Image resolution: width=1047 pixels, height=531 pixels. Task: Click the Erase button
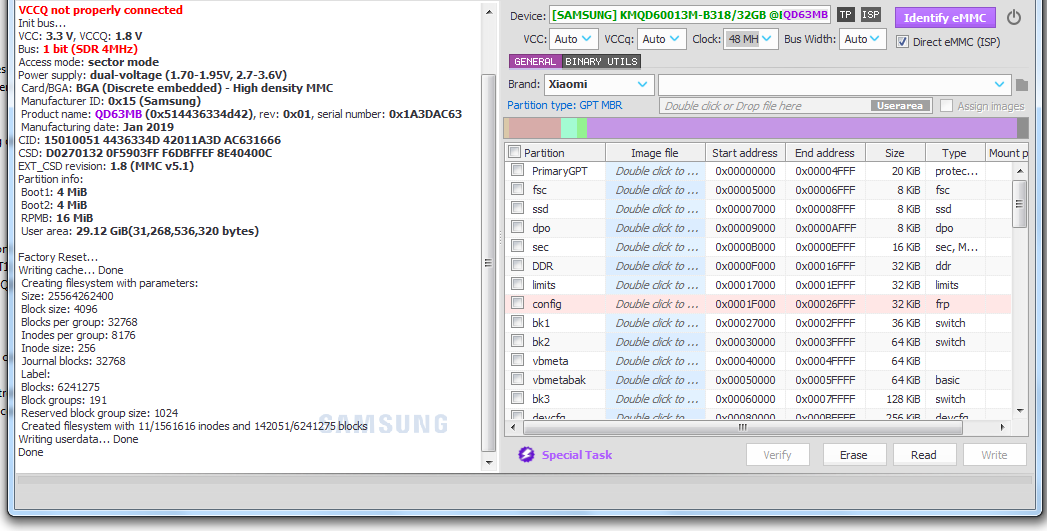point(853,455)
